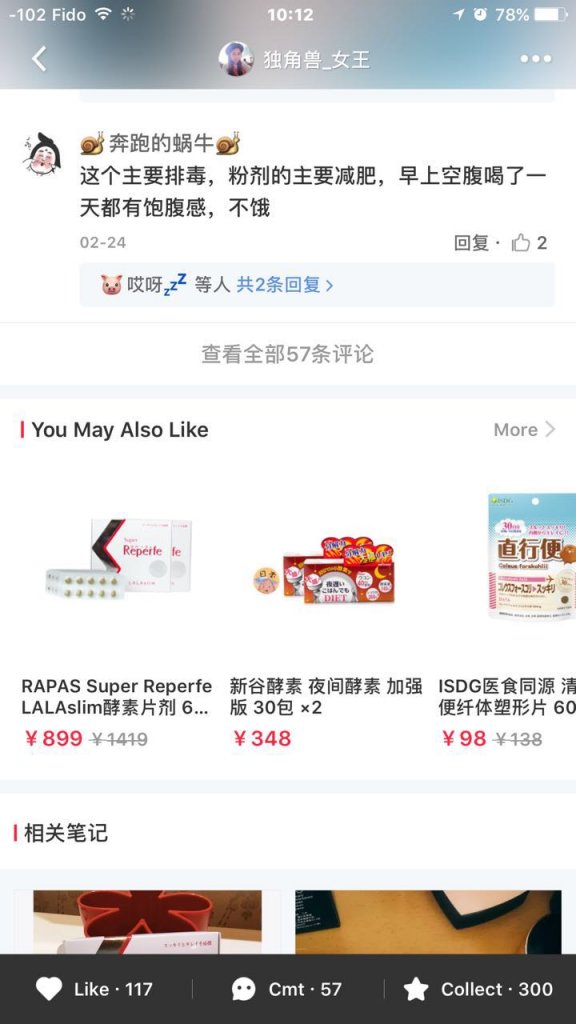Expand the 共2条回复 replies link
Viewport: 576px width, 1024px height.
pos(285,285)
